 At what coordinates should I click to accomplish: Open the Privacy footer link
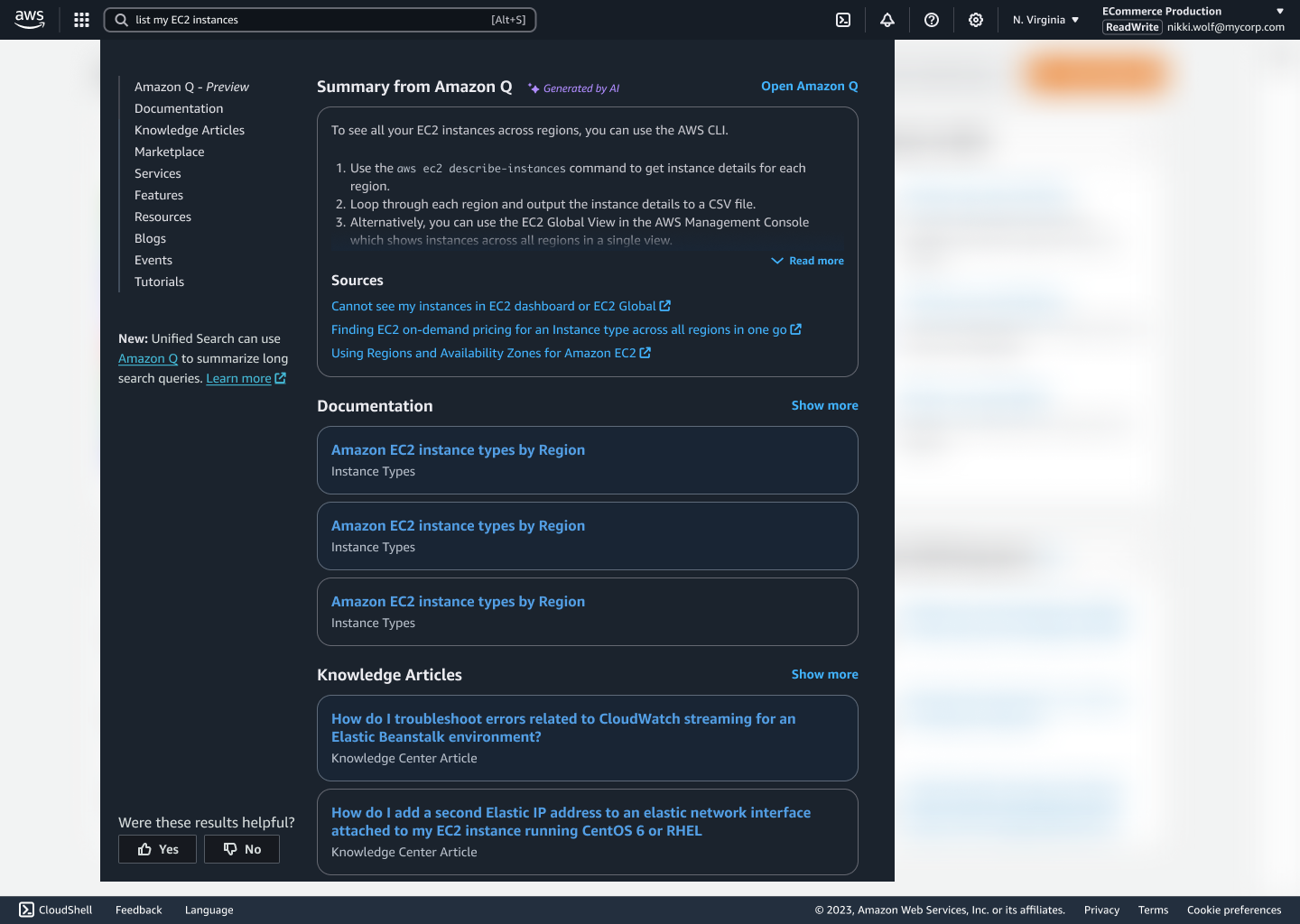pos(1101,910)
